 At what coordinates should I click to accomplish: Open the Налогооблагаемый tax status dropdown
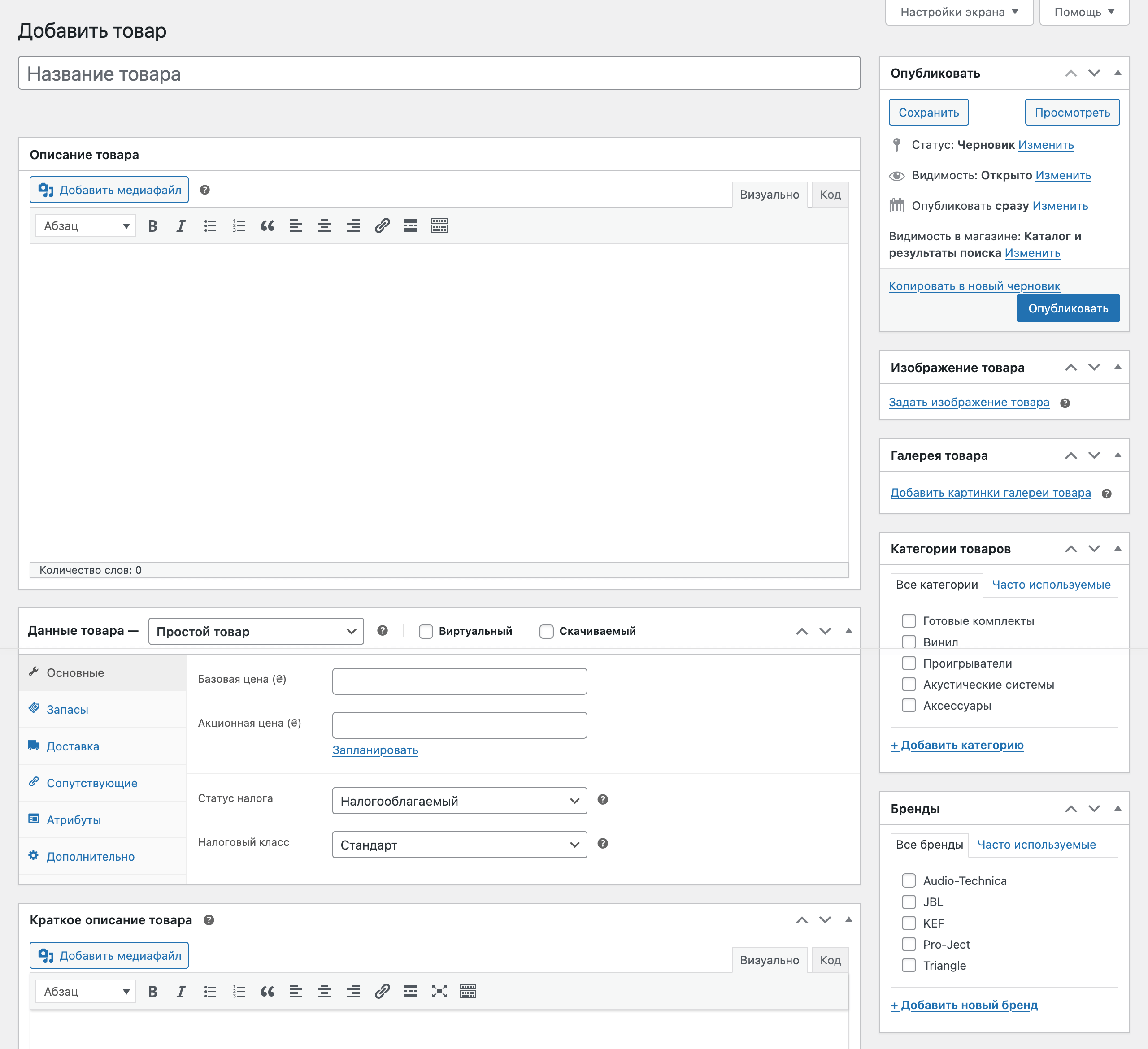[x=460, y=801]
